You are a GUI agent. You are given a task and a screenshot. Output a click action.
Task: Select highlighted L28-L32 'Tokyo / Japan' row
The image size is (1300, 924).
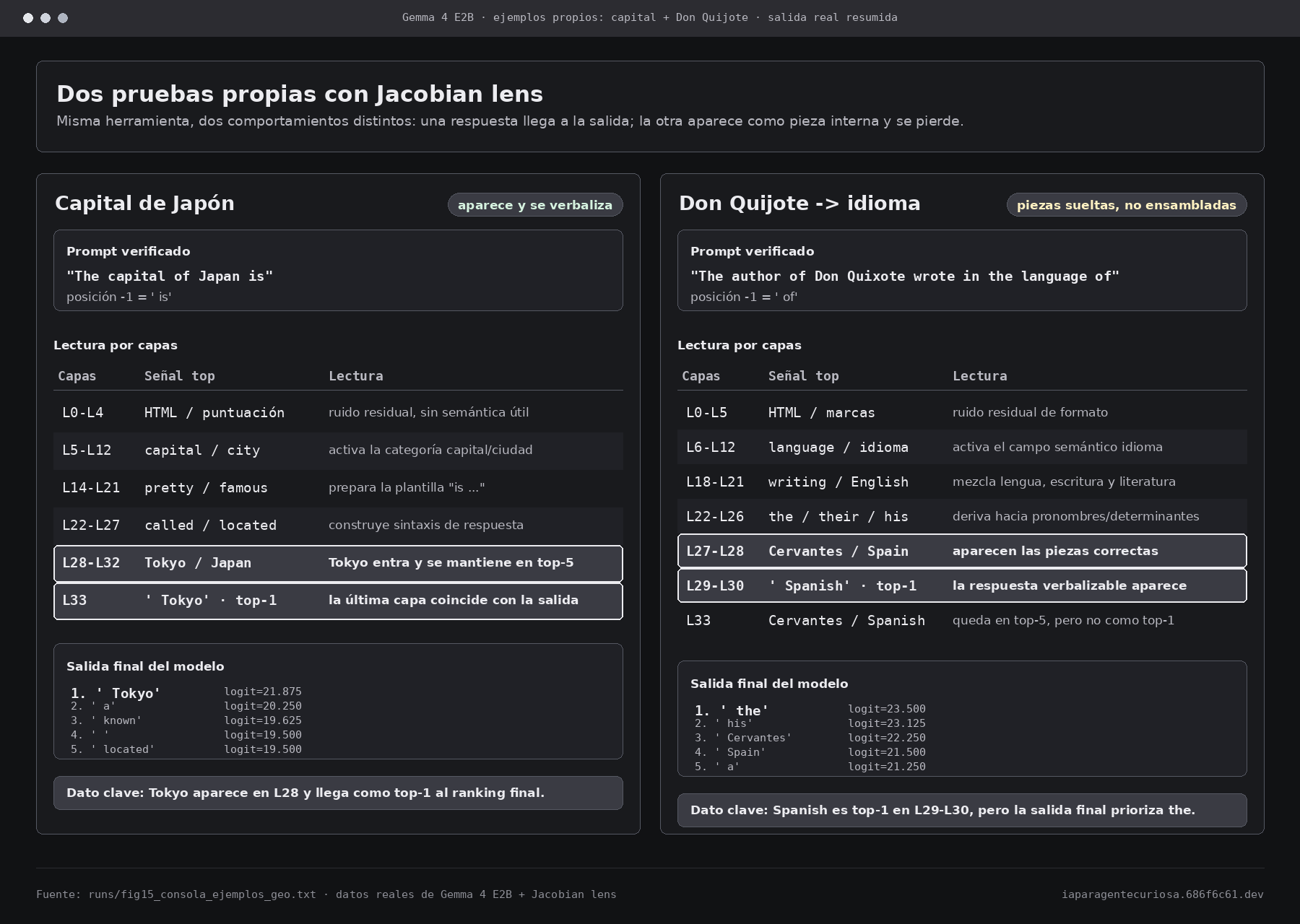coord(338,563)
